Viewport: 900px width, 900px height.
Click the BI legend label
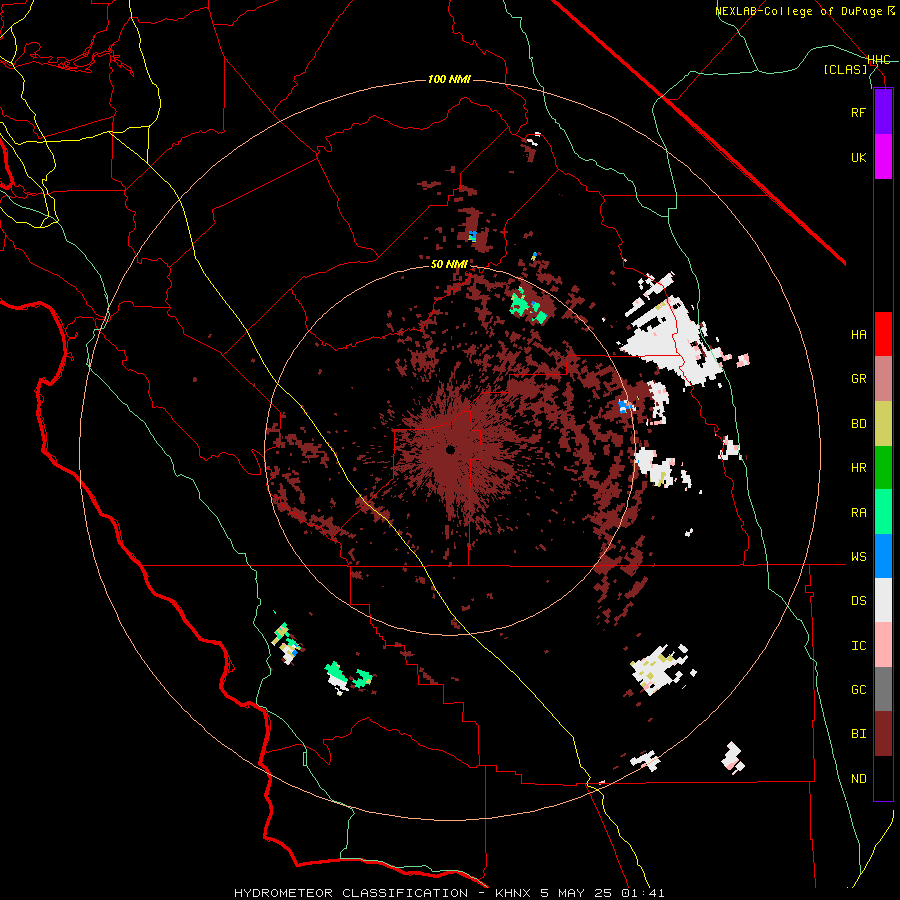858,734
